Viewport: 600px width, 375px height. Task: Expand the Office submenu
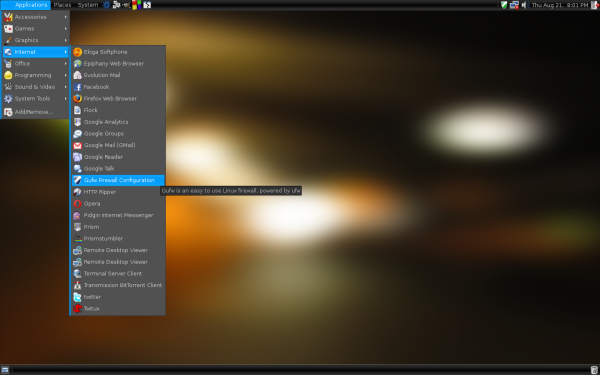pyautogui.click(x=36, y=64)
